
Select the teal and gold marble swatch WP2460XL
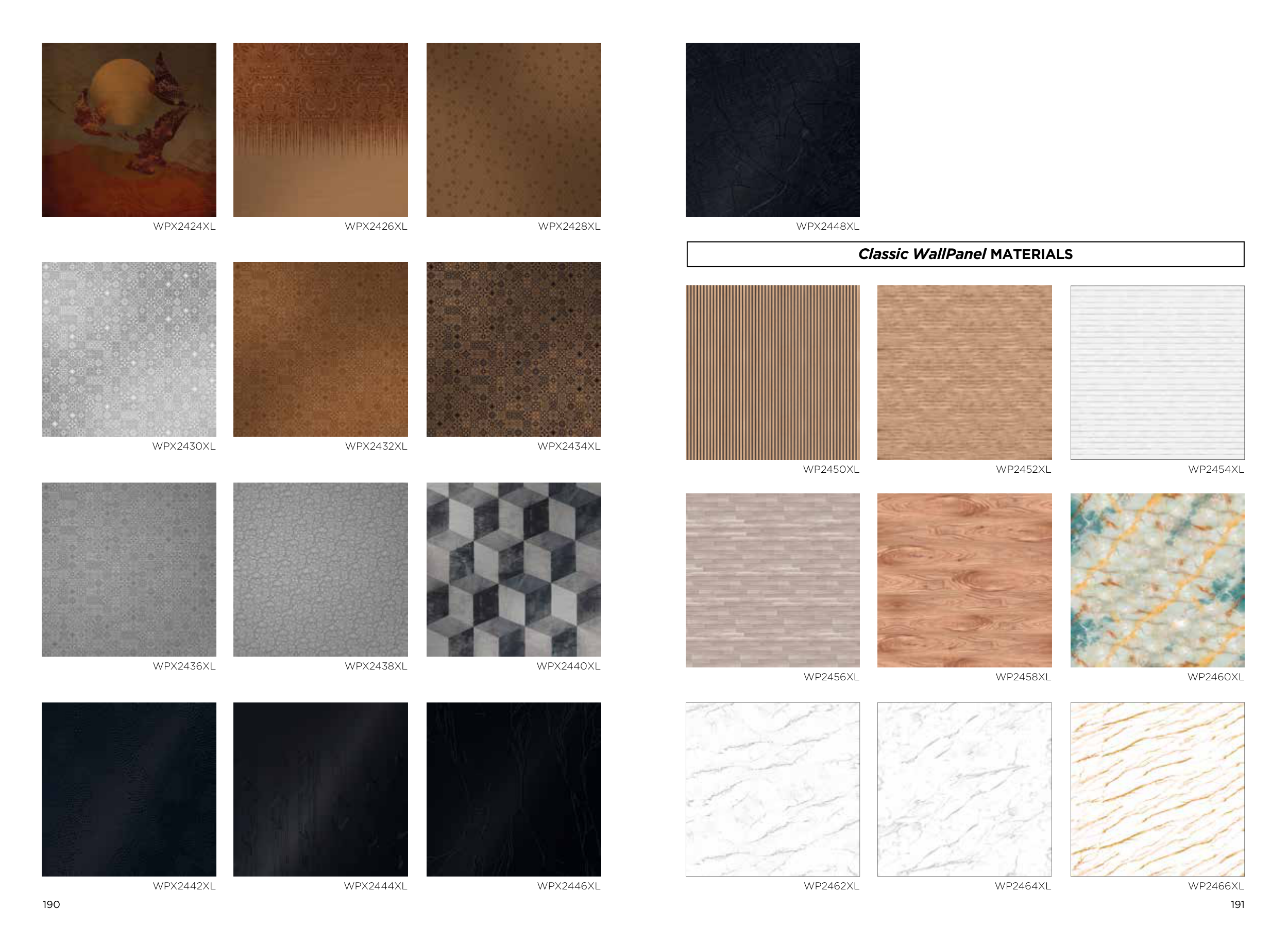tap(1157, 580)
